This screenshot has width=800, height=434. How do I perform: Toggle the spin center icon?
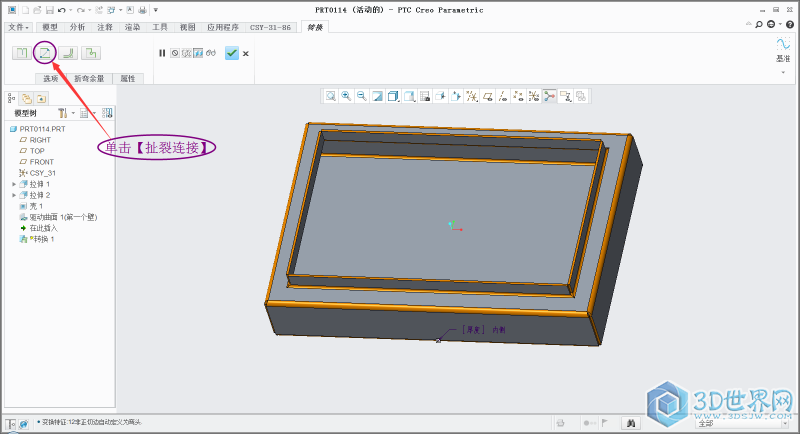549,96
